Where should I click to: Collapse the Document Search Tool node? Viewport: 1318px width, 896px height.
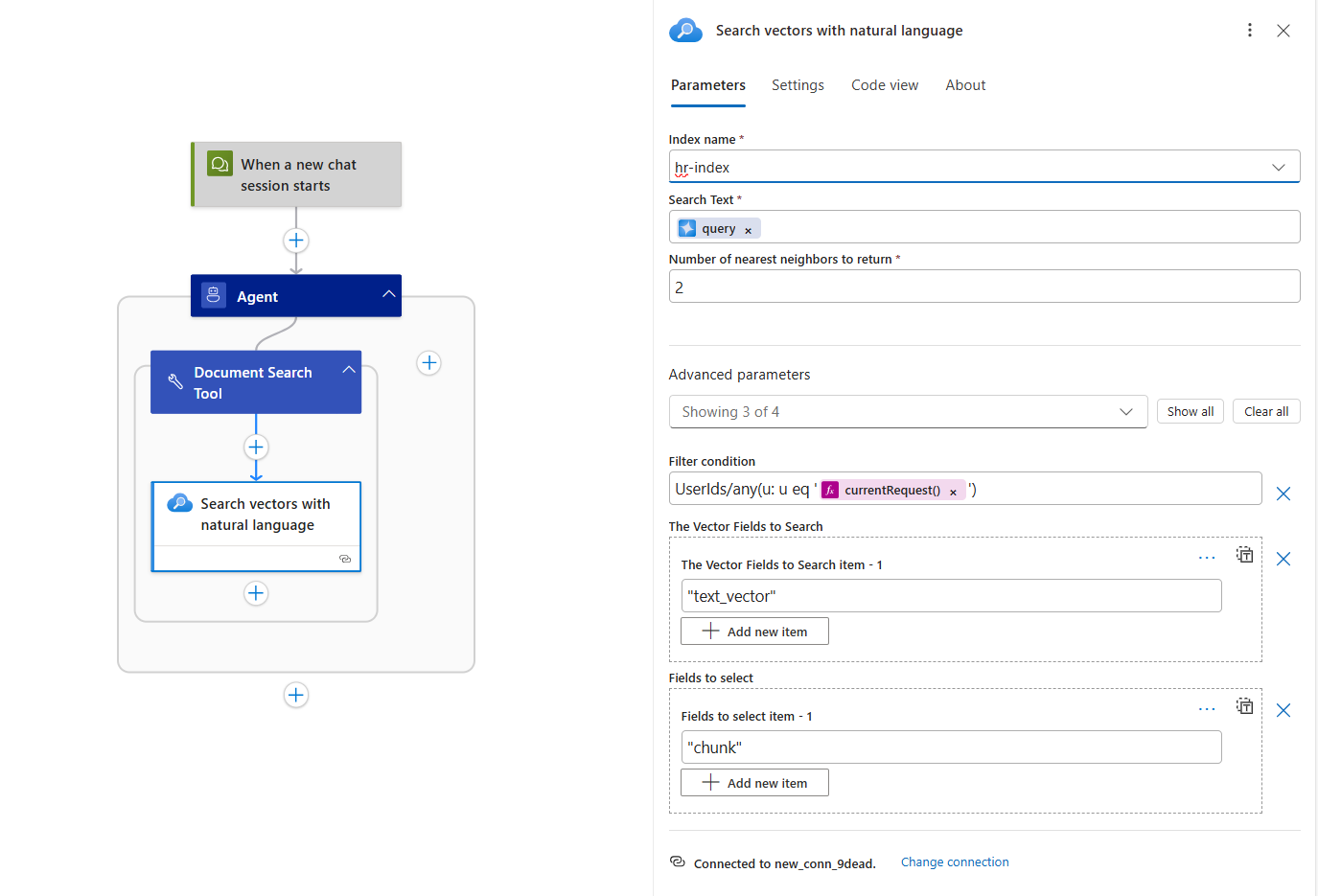click(349, 368)
